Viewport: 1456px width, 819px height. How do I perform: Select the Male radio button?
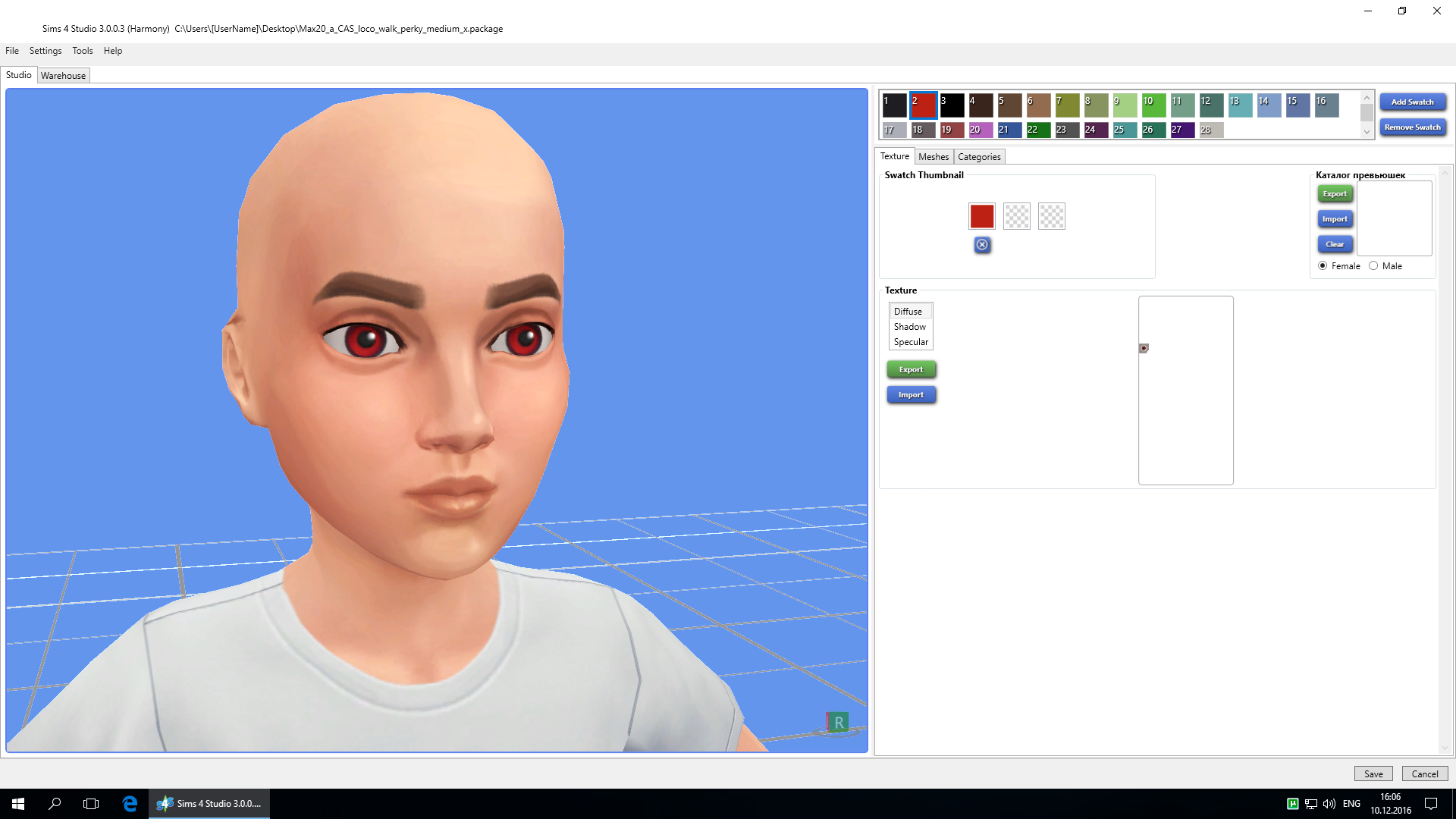(1373, 266)
